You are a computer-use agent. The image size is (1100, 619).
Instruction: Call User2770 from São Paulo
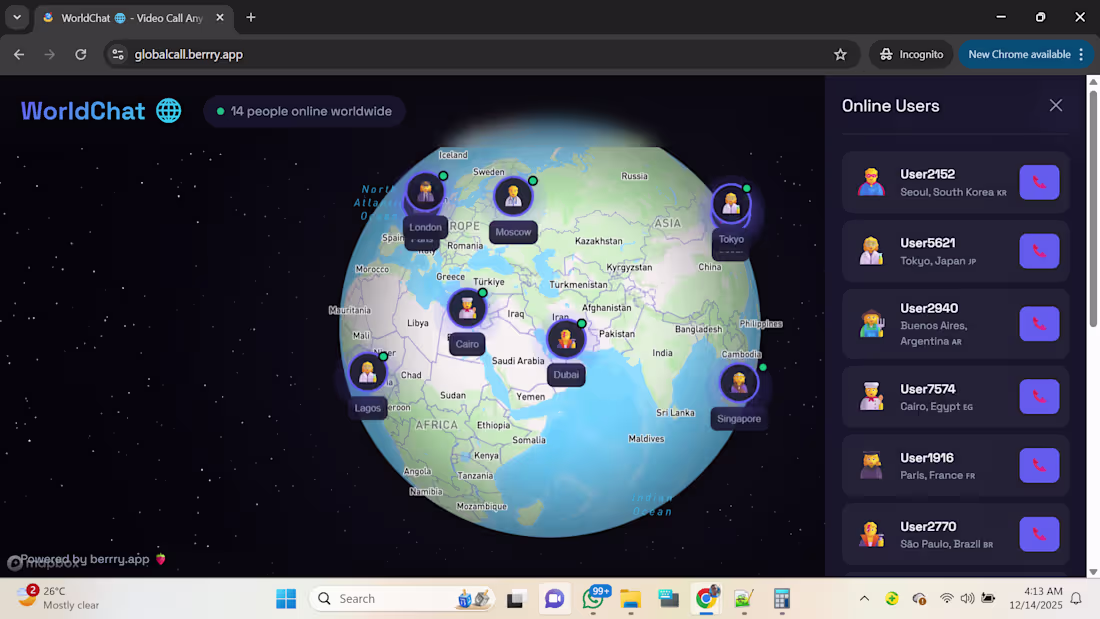1039,534
